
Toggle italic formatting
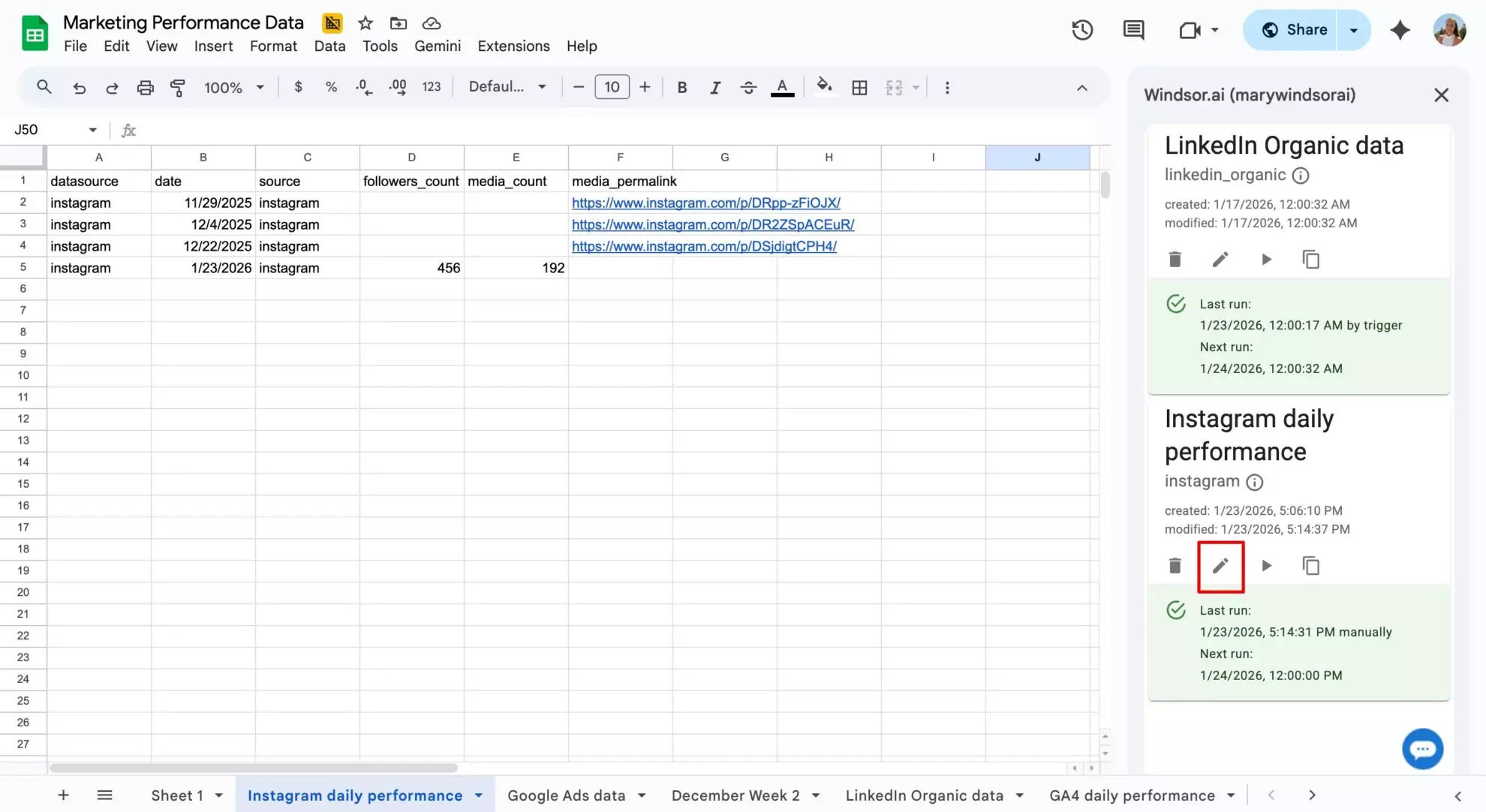(x=714, y=87)
